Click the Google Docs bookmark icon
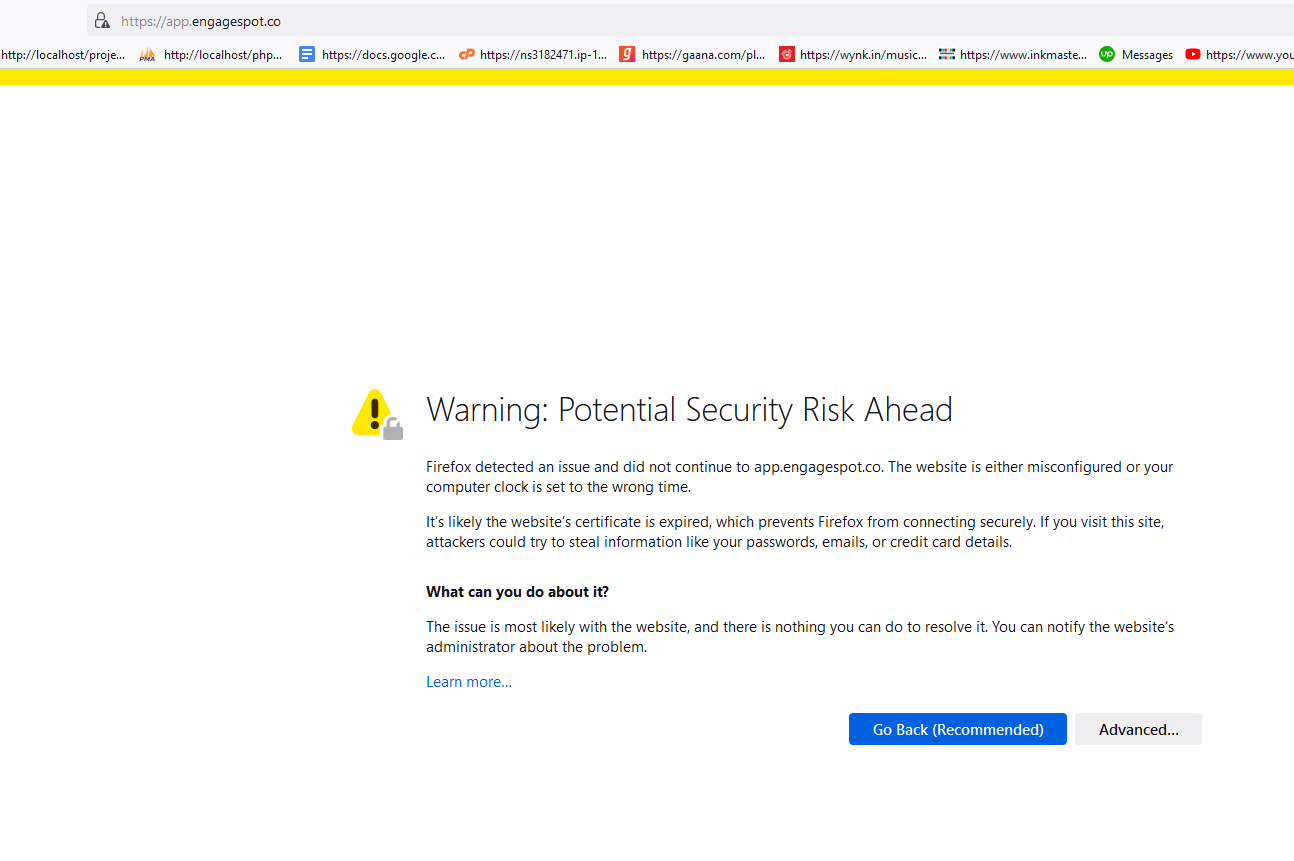This screenshot has width=1294, height=861. point(307,55)
